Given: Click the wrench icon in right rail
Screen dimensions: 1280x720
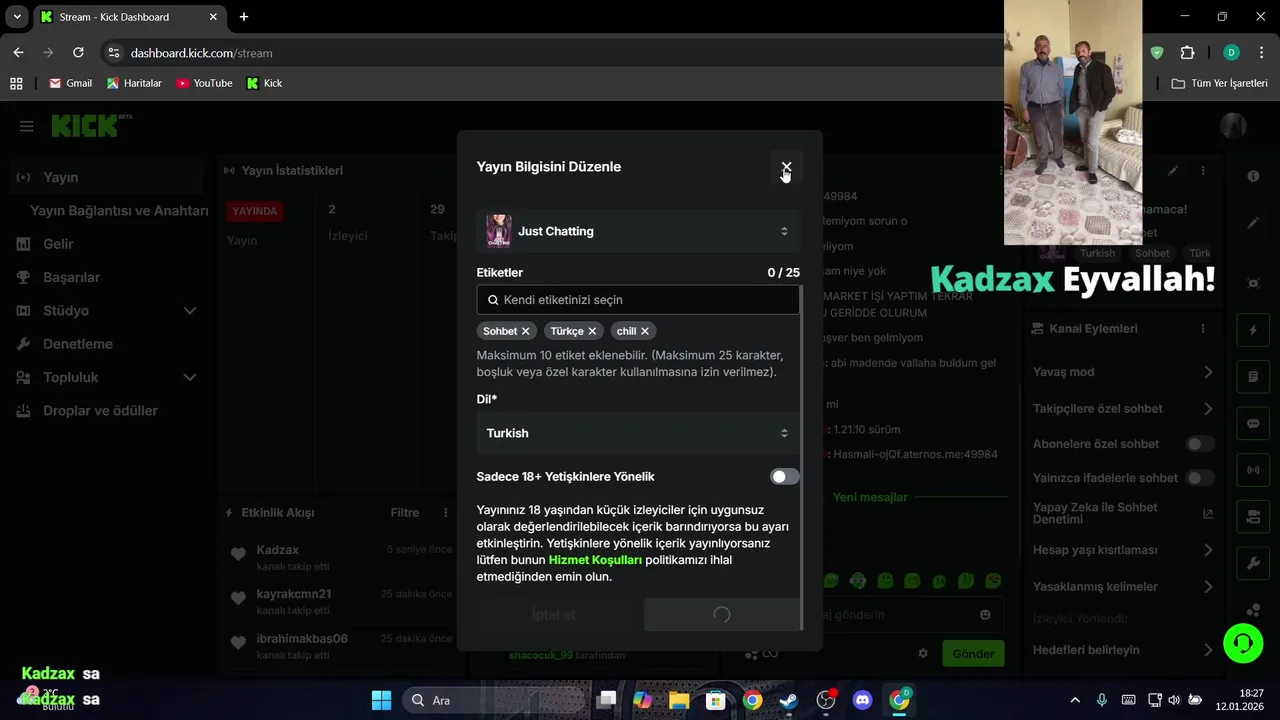Looking at the screenshot, I should [1253, 564].
